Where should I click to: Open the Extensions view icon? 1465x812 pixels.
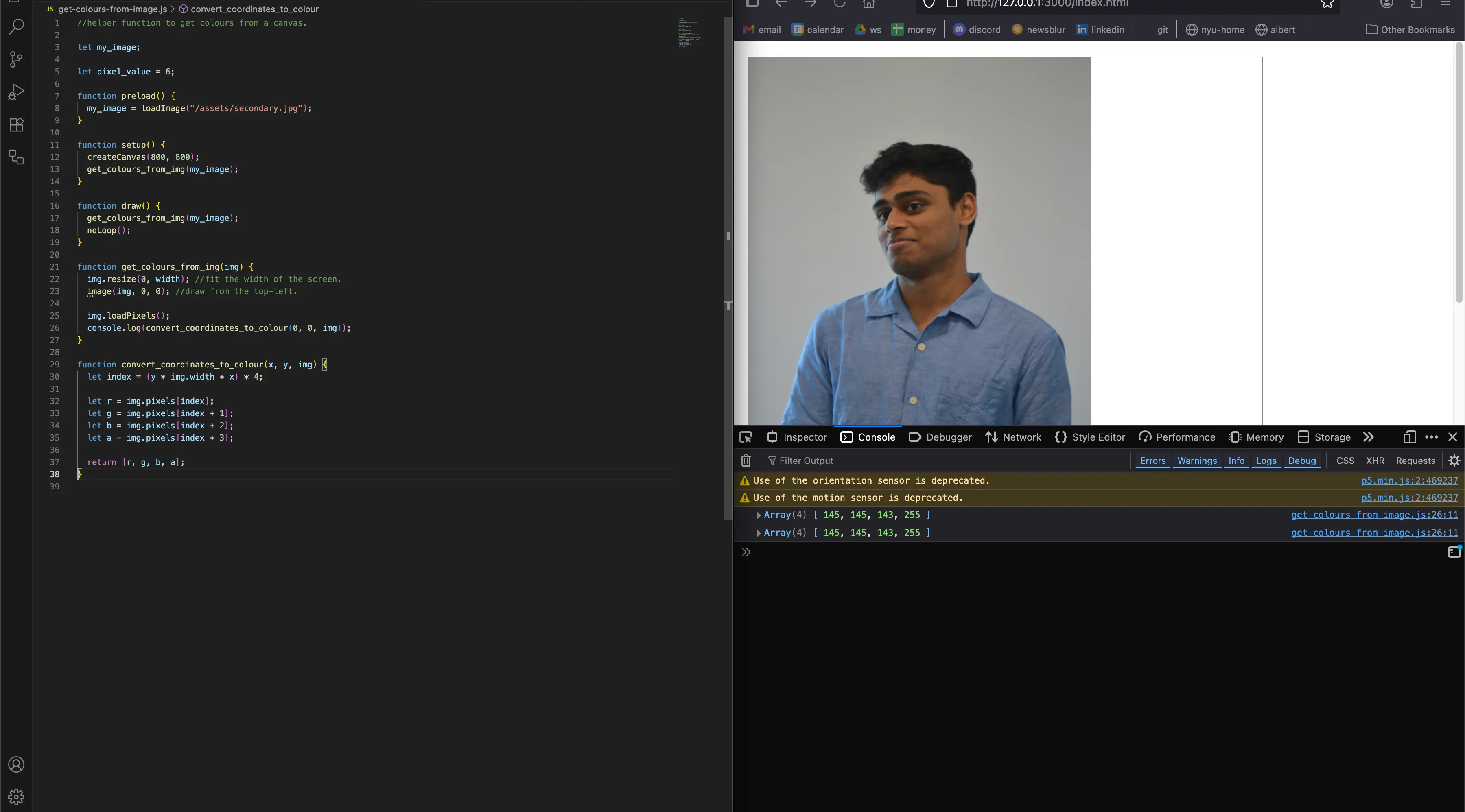coord(17,125)
